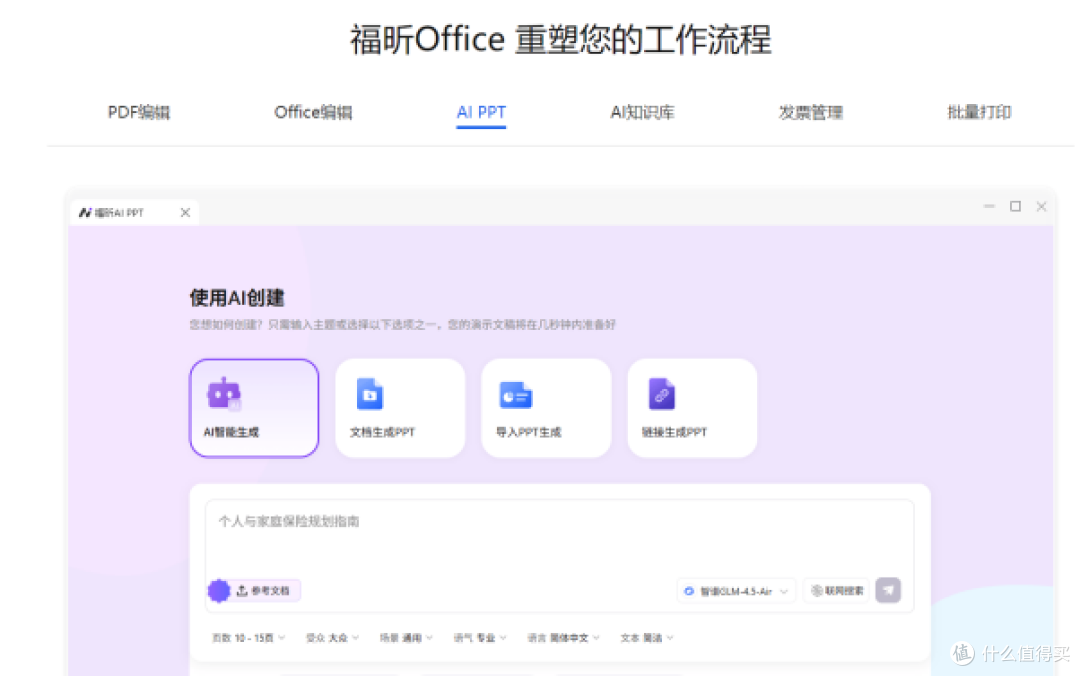
Task: Click the purple badge icon beside 参考文档
Action: coord(219,591)
